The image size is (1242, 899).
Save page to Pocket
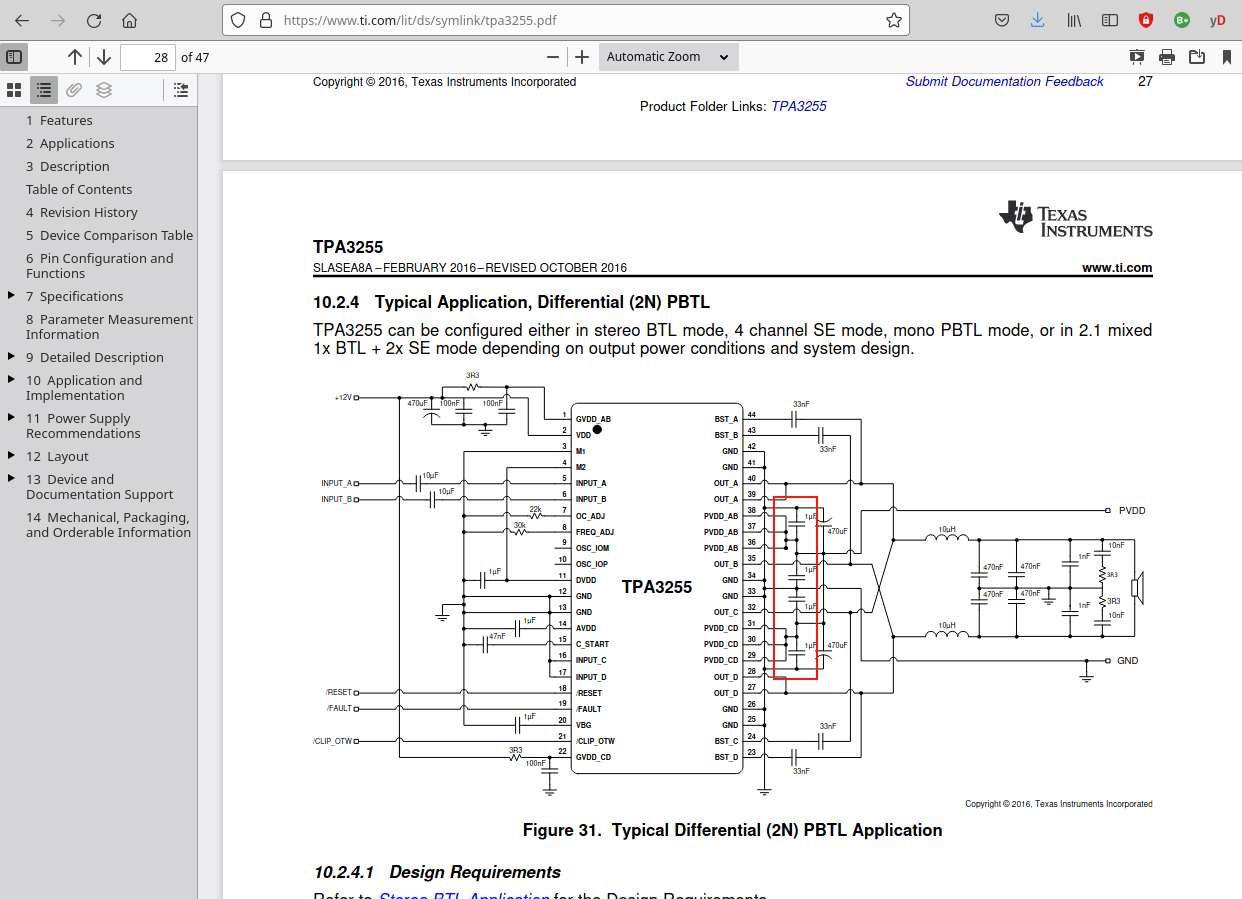[1002, 20]
